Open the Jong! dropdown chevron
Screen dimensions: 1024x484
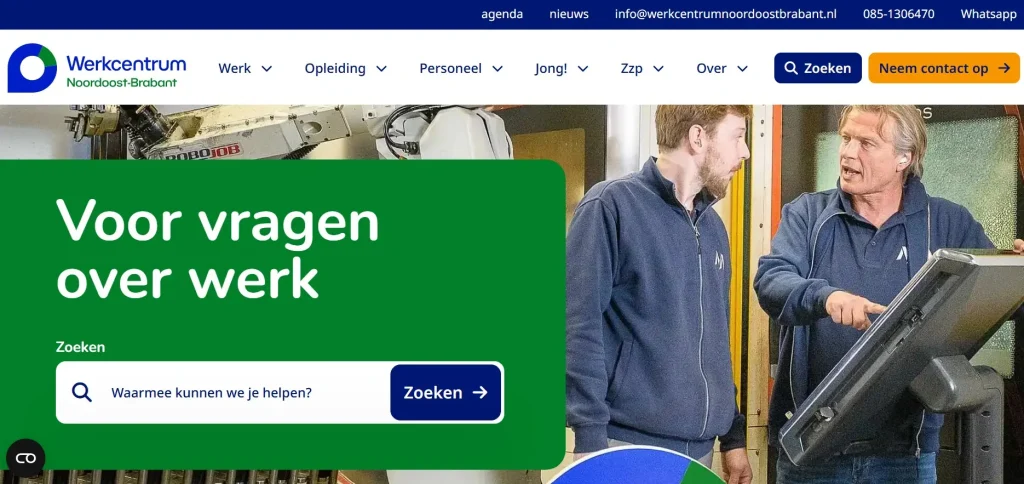click(x=583, y=69)
